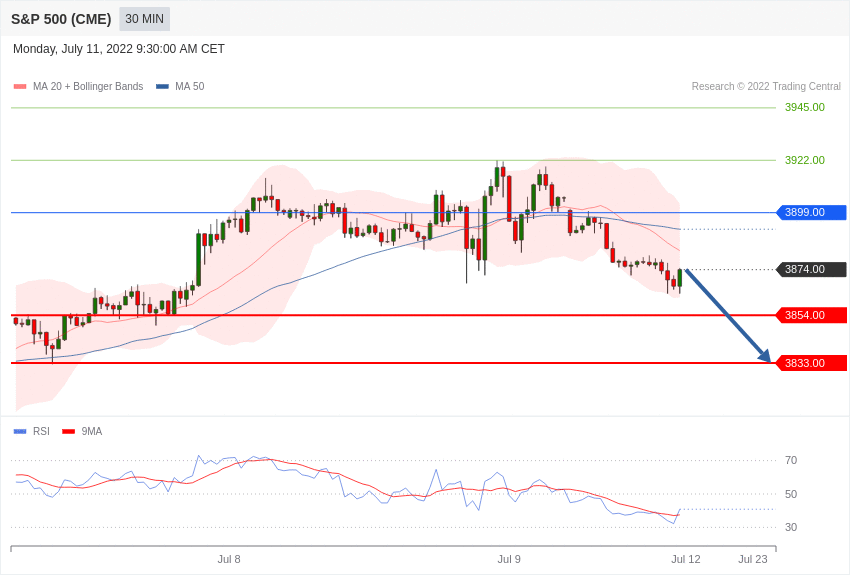
Task: Click the Jul 8 date axis label
Action: tap(229, 559)
